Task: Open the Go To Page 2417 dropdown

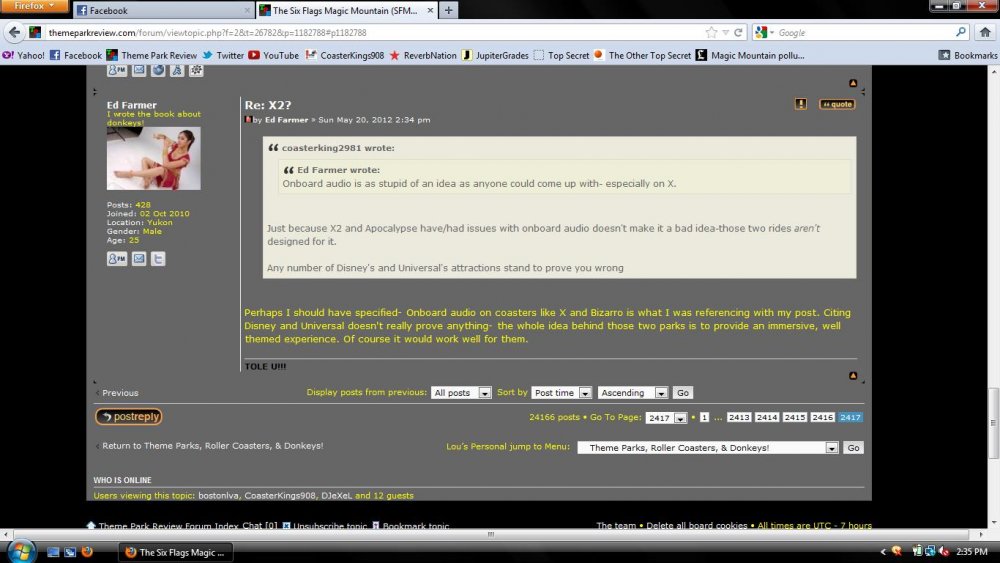Action: coord(666,418)
